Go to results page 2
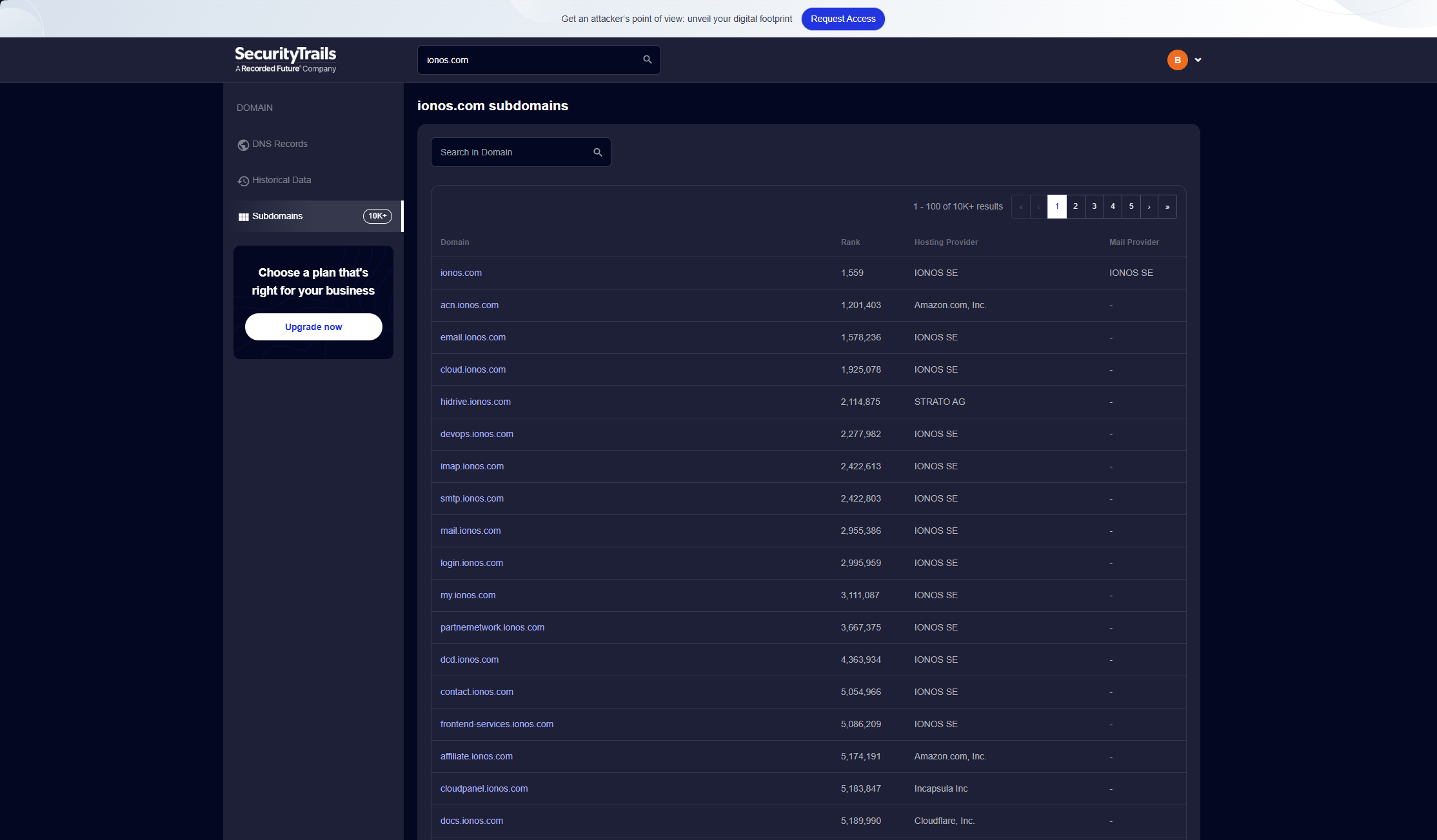Viewport: 1437px width, 840px height. point(1076,206)
